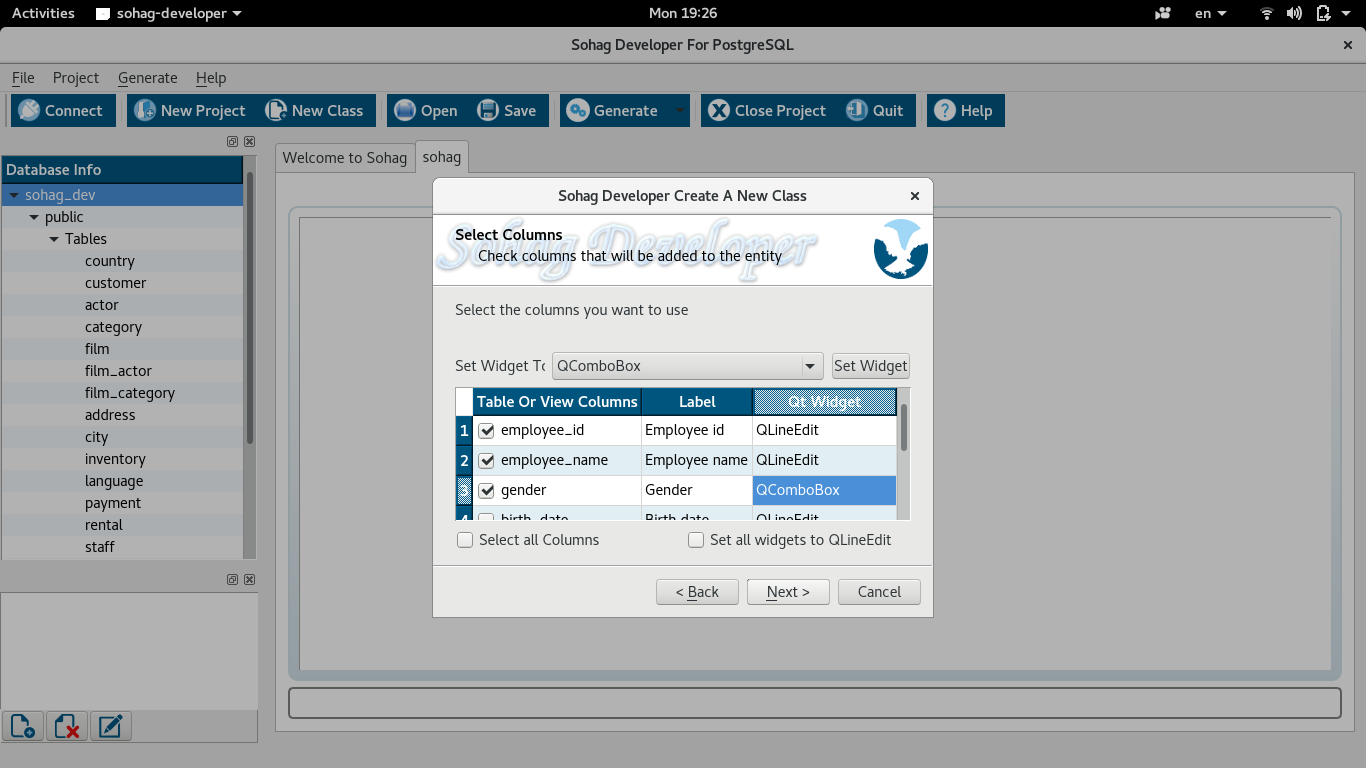Viewport: 1366px width, 768px height.
Task: Click the Cancel button
Action: 879,592
